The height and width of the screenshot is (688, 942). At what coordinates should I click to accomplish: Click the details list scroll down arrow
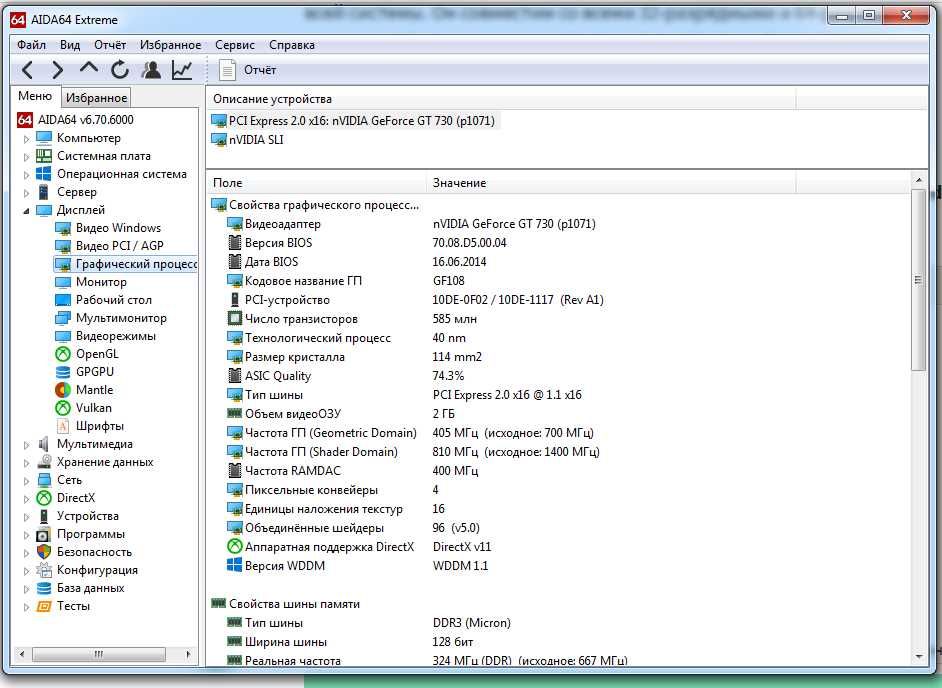click(x=918, y=657)
